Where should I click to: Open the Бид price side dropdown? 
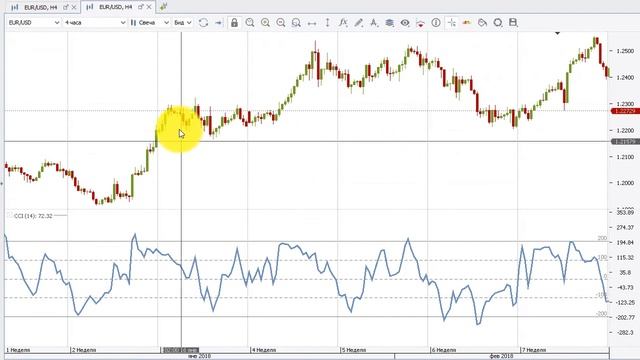point(182,23)
